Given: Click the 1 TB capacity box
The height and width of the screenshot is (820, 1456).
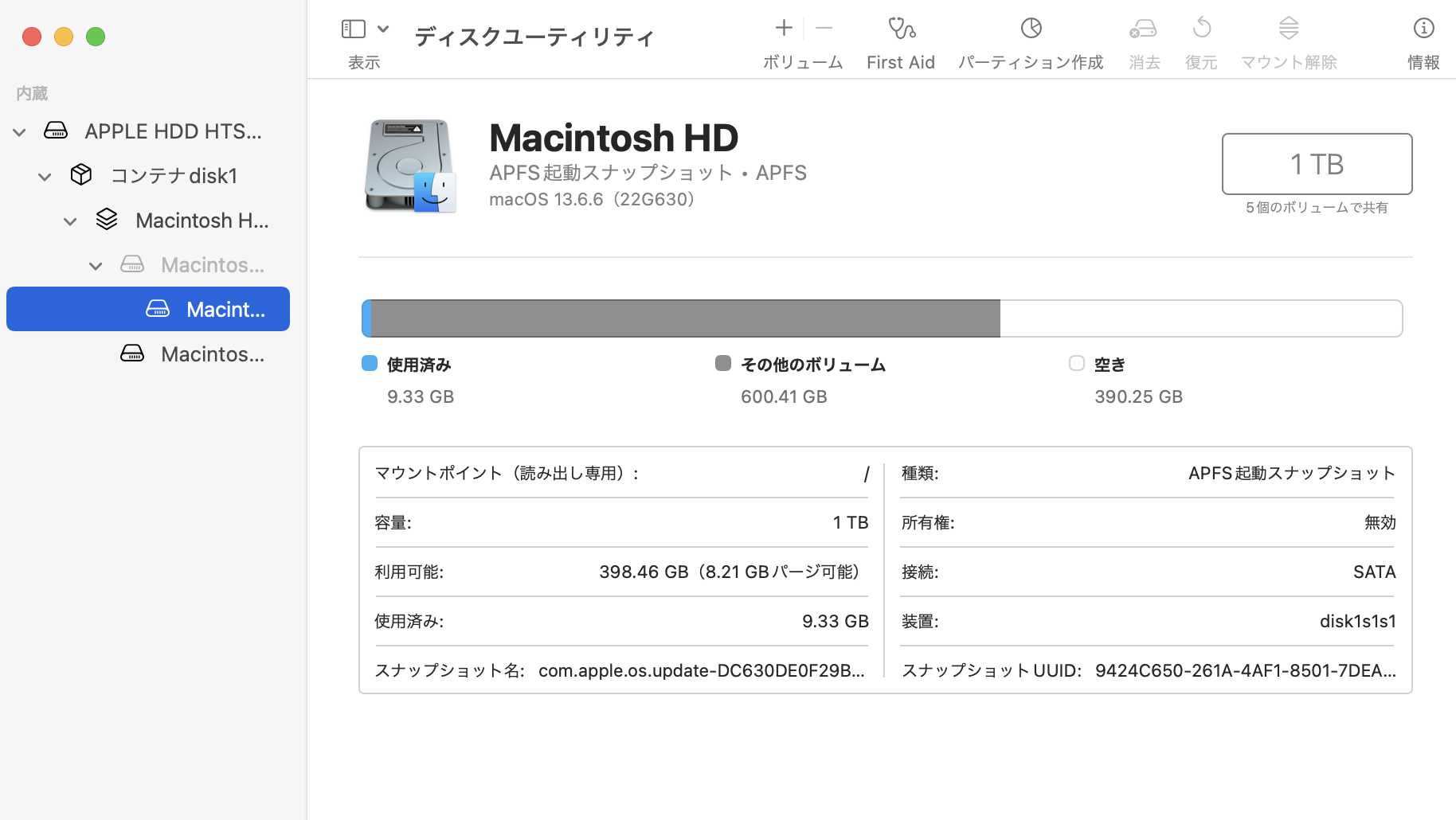Looking at the screenshot, I should pos(1317,164).
